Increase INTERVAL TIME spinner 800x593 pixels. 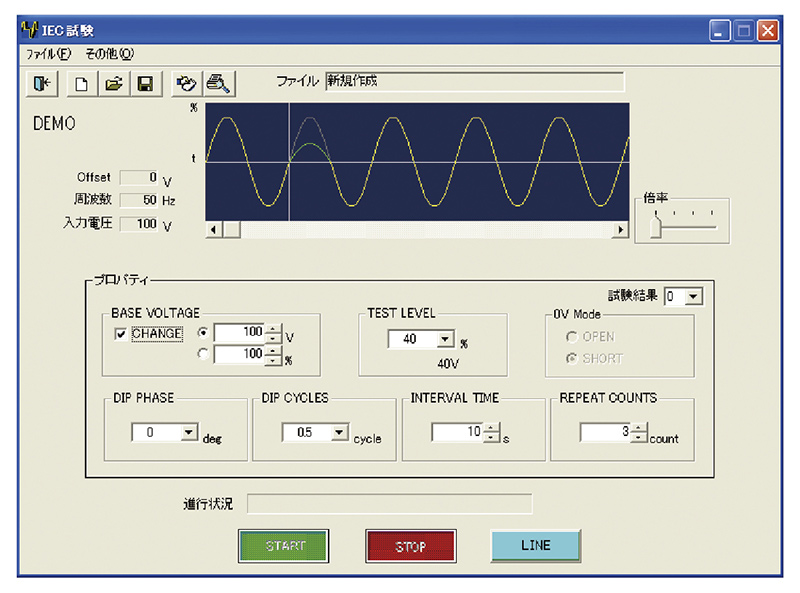tap(491, 428)
